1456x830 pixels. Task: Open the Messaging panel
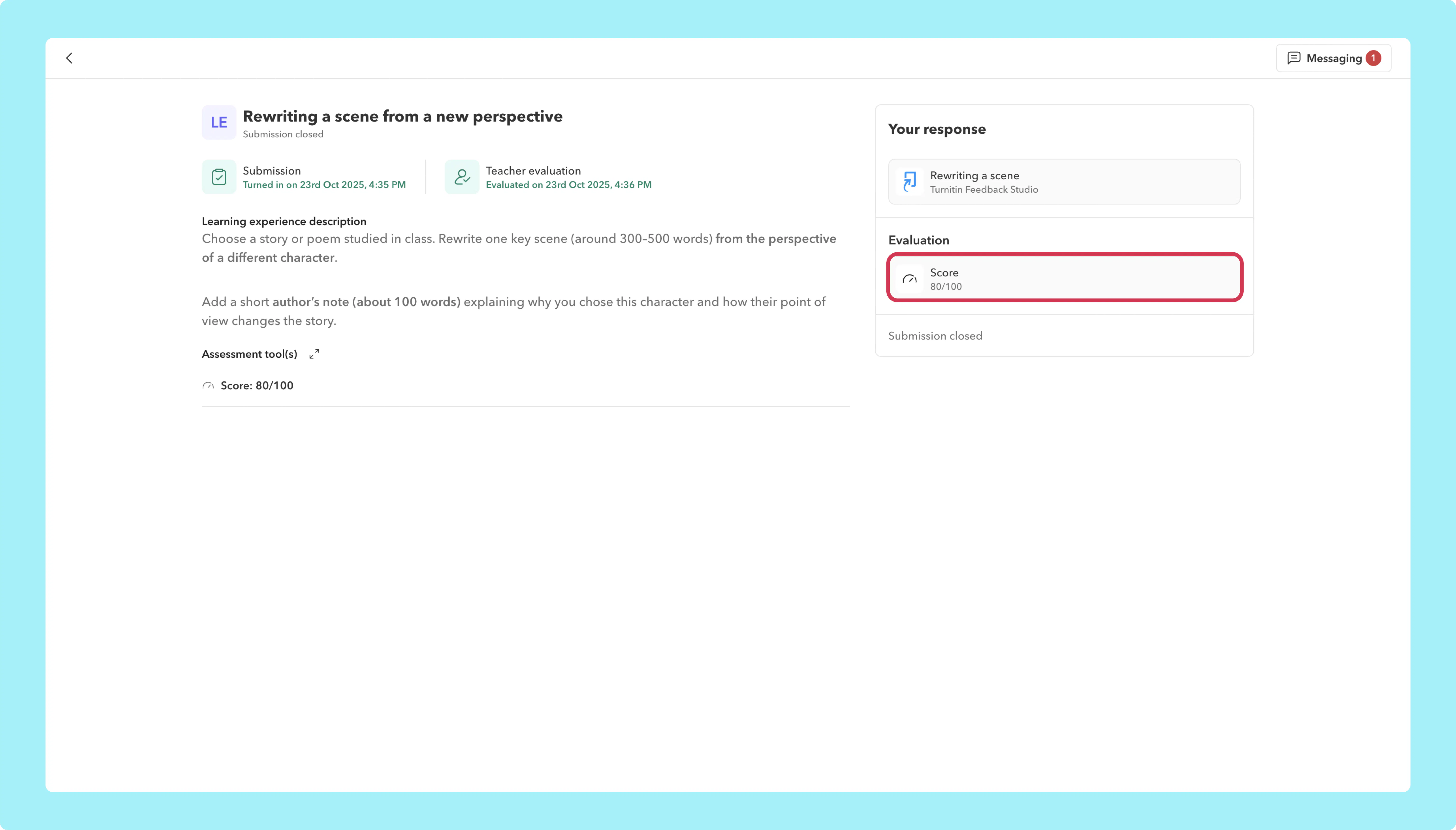(x=1333, y=58)
